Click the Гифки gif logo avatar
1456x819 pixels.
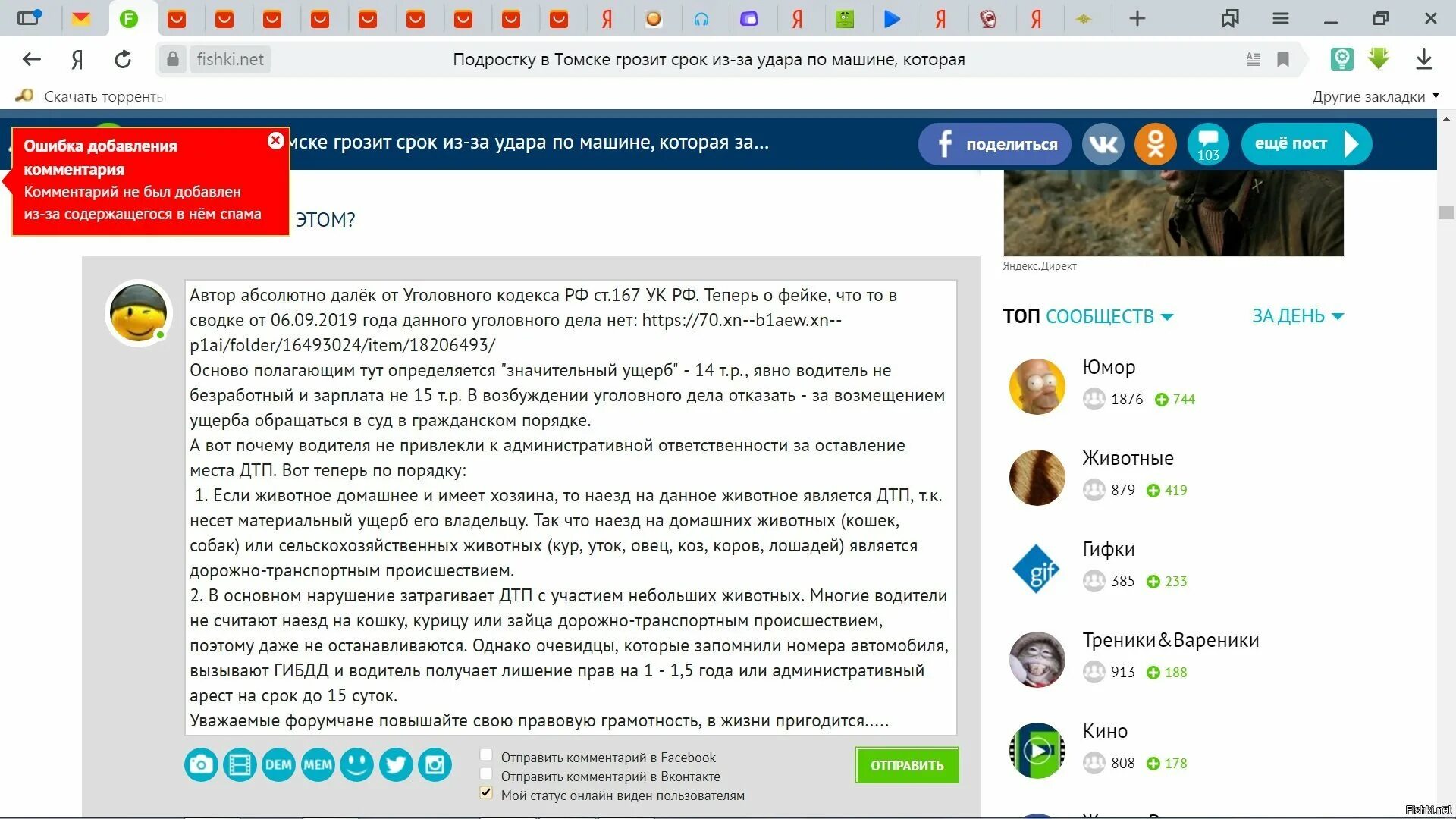pos(1037,568)
